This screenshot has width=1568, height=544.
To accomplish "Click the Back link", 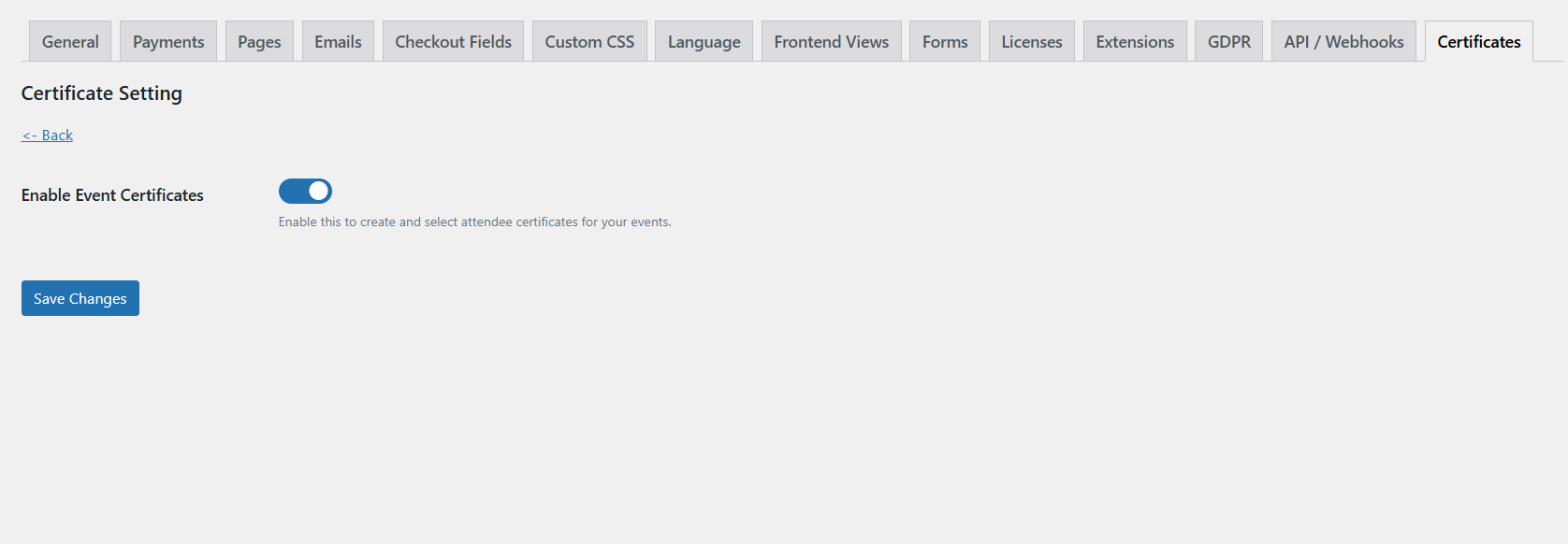I will 48,136.
